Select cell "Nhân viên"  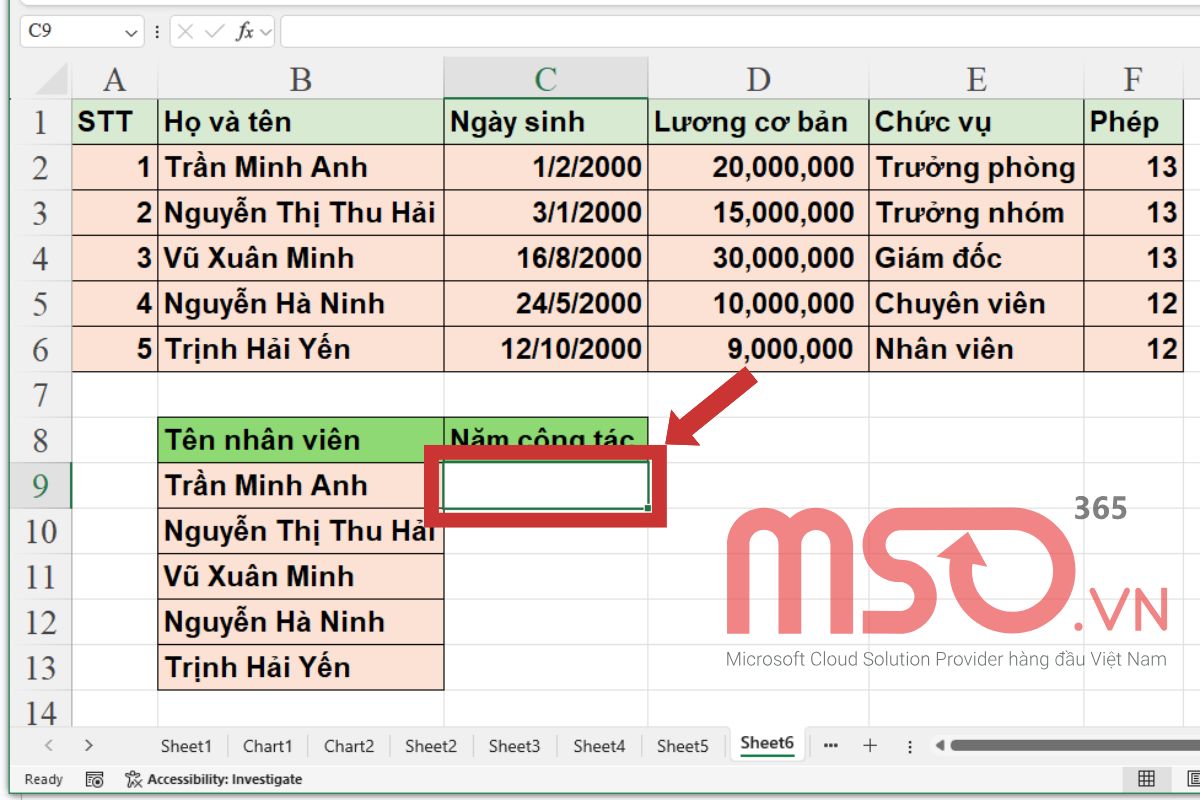click(x=977, y=349)
